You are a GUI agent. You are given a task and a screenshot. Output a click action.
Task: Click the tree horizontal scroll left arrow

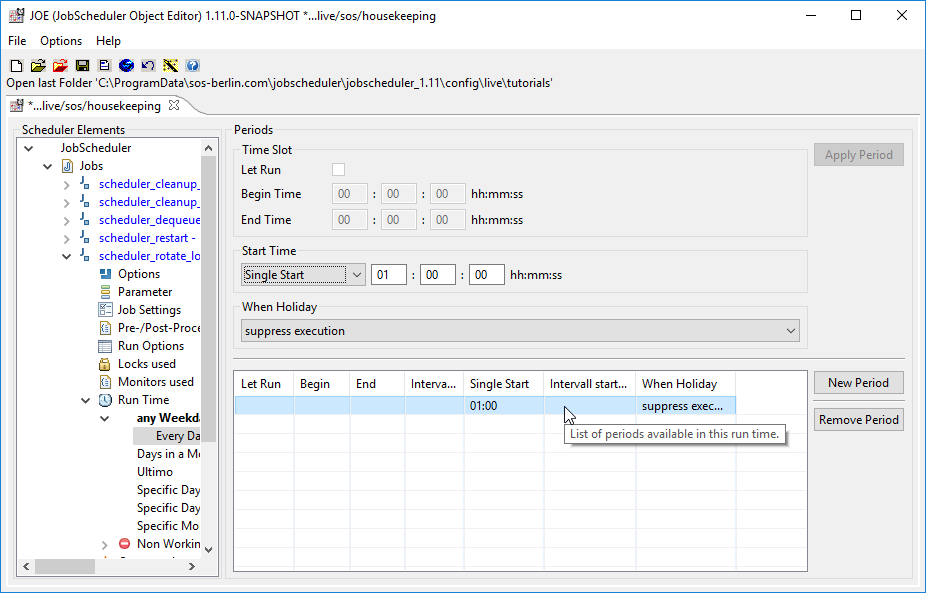click(26, 566)
